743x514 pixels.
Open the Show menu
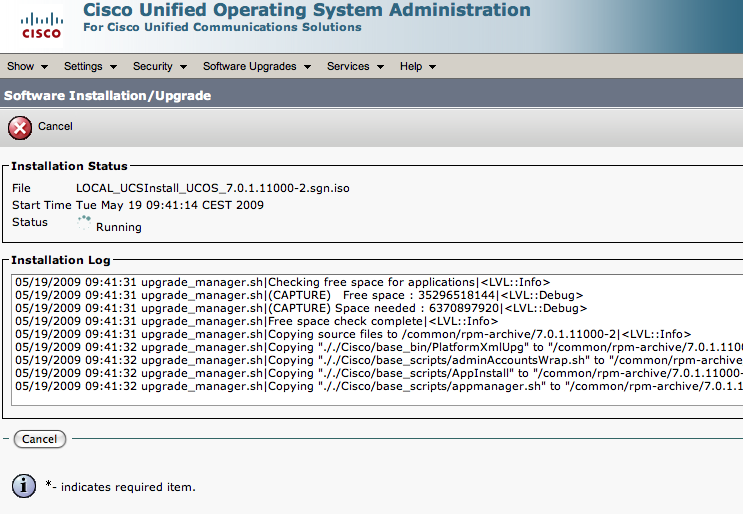tap(27, 66)
